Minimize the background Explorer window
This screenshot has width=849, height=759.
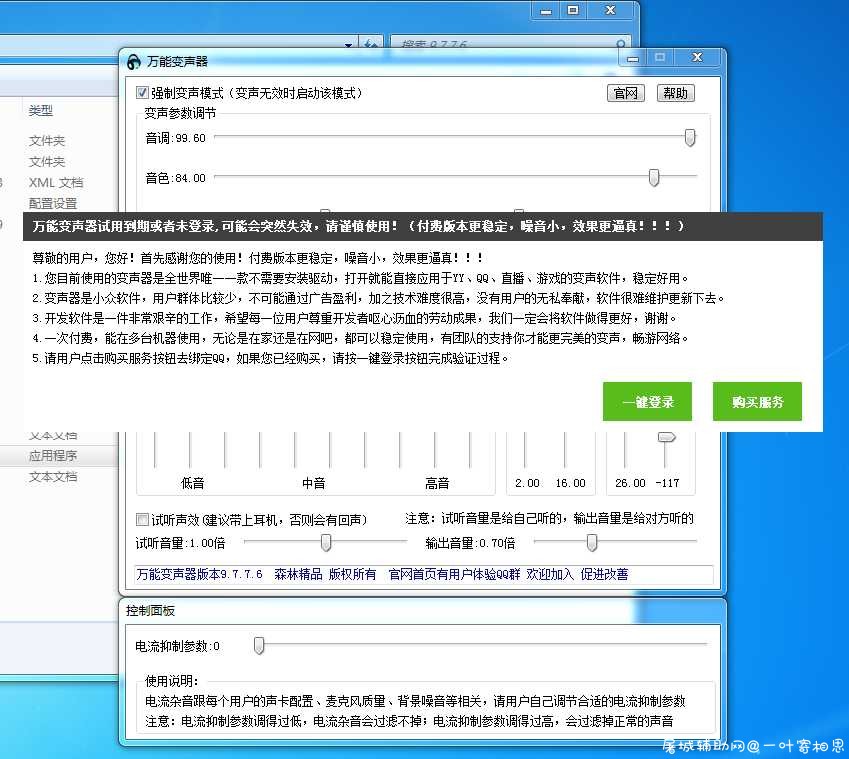tap(546, 11)
